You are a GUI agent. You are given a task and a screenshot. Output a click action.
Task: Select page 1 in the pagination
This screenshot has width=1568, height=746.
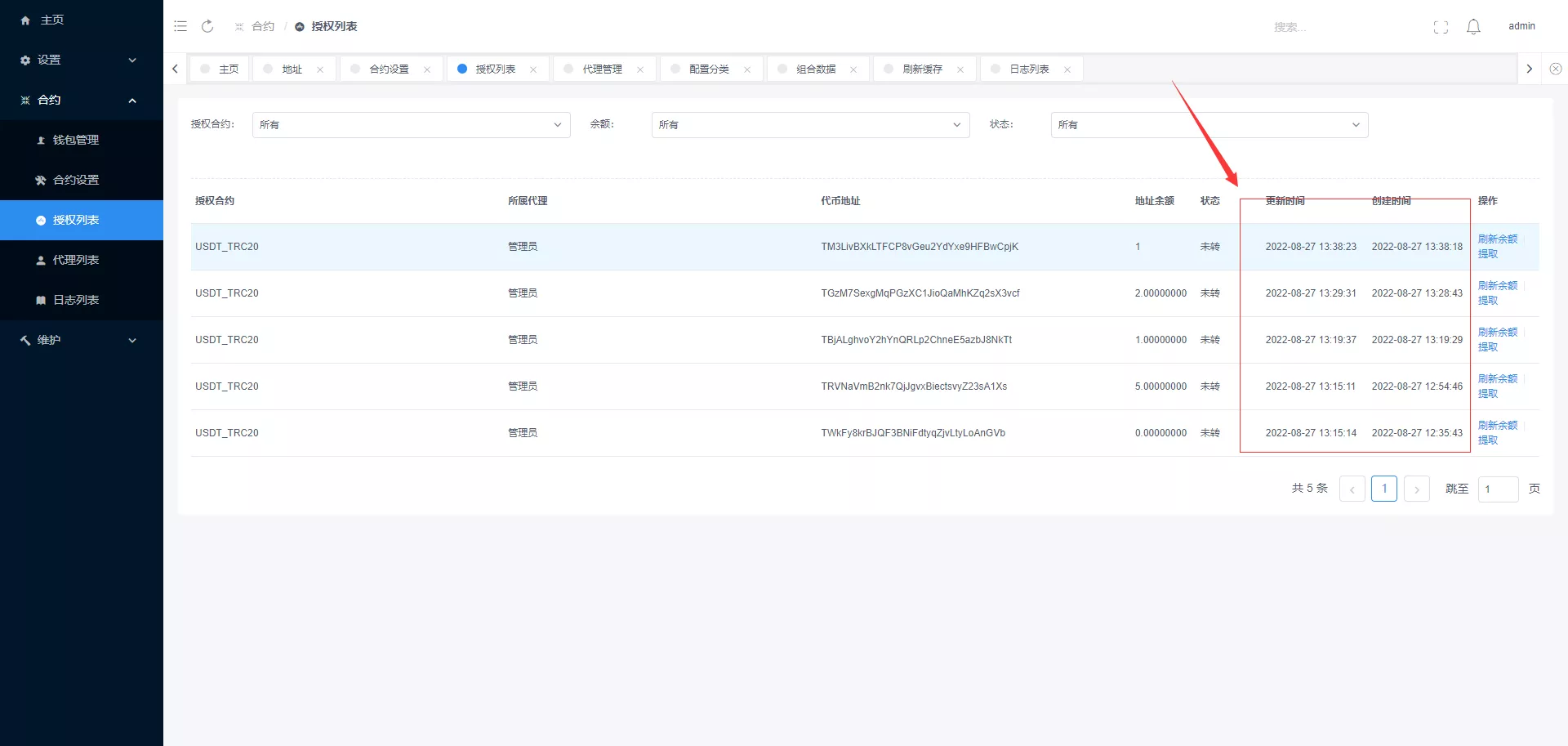(x=1383, y=488)
